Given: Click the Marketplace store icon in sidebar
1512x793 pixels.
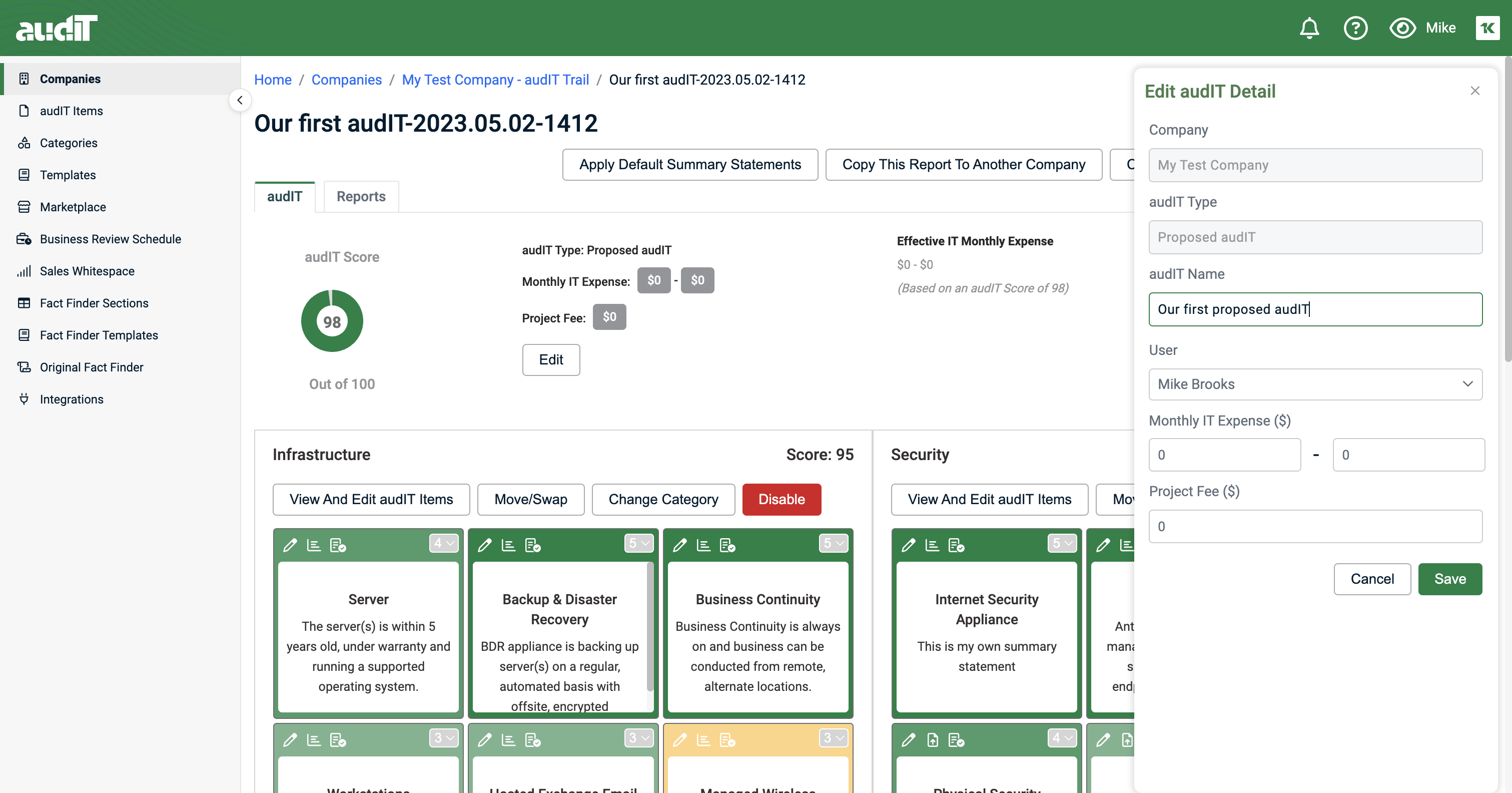Looking at the screenshot, I should pyautogui.click(x=24, y=207).
